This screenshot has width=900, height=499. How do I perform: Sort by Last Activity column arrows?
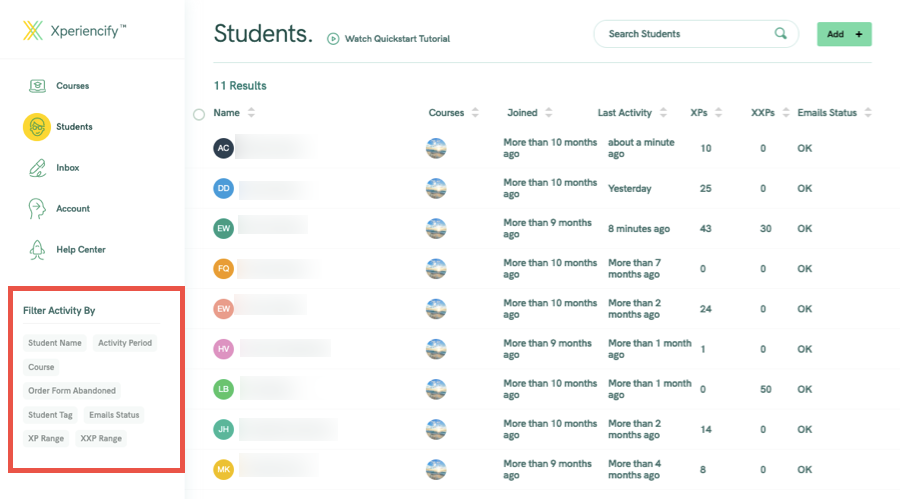[663, 113]
